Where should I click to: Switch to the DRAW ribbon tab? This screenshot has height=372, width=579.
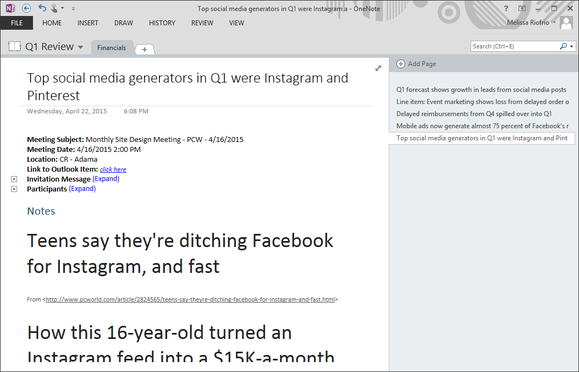coord(123,23)
